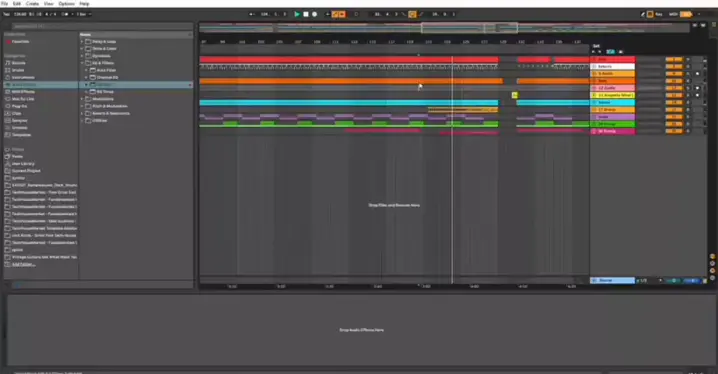Screen dimensions: 718x374
Task: Select the Max for Live category
Action: point(23,99)
